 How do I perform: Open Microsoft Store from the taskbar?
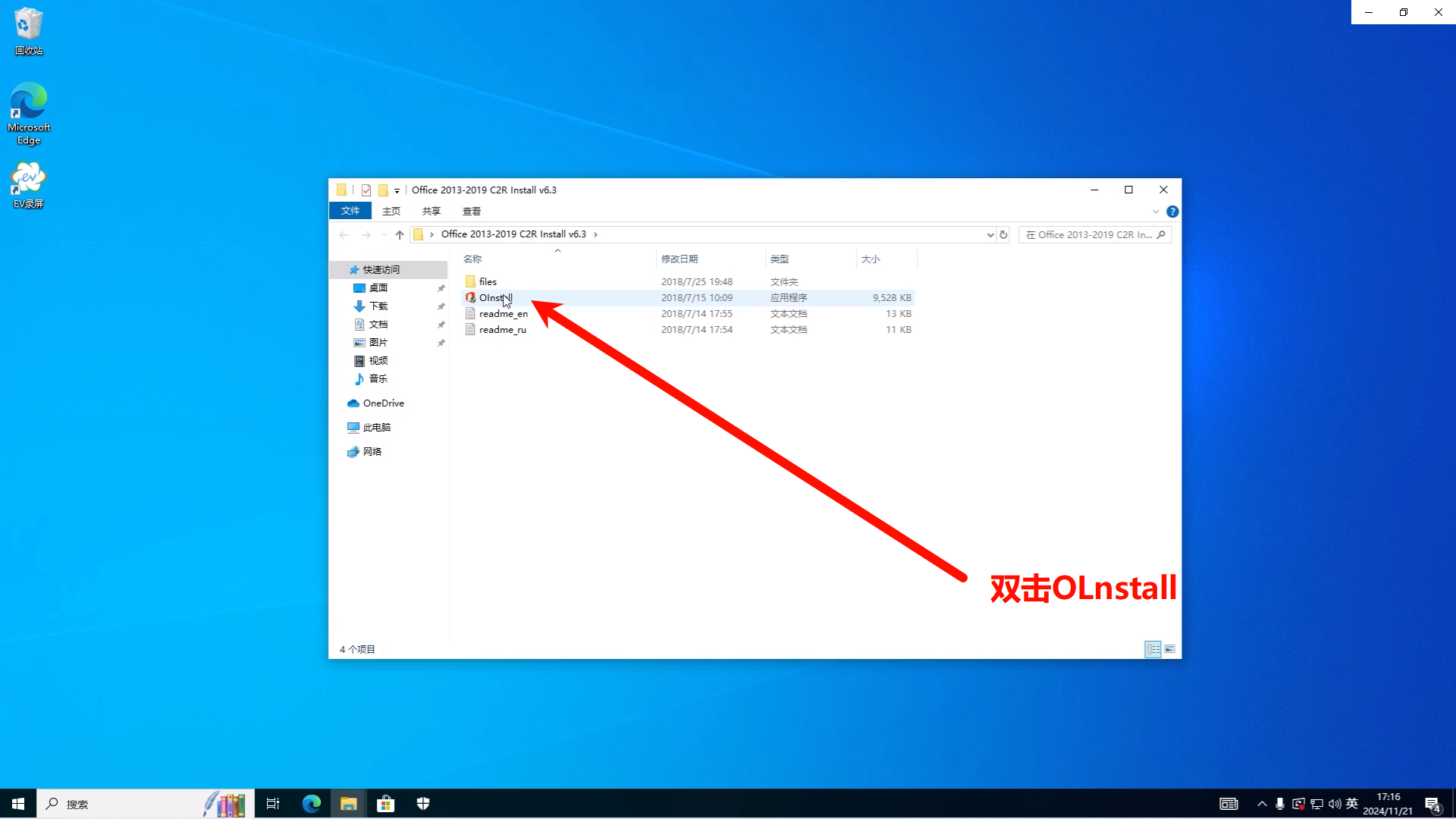click(386, 804)
